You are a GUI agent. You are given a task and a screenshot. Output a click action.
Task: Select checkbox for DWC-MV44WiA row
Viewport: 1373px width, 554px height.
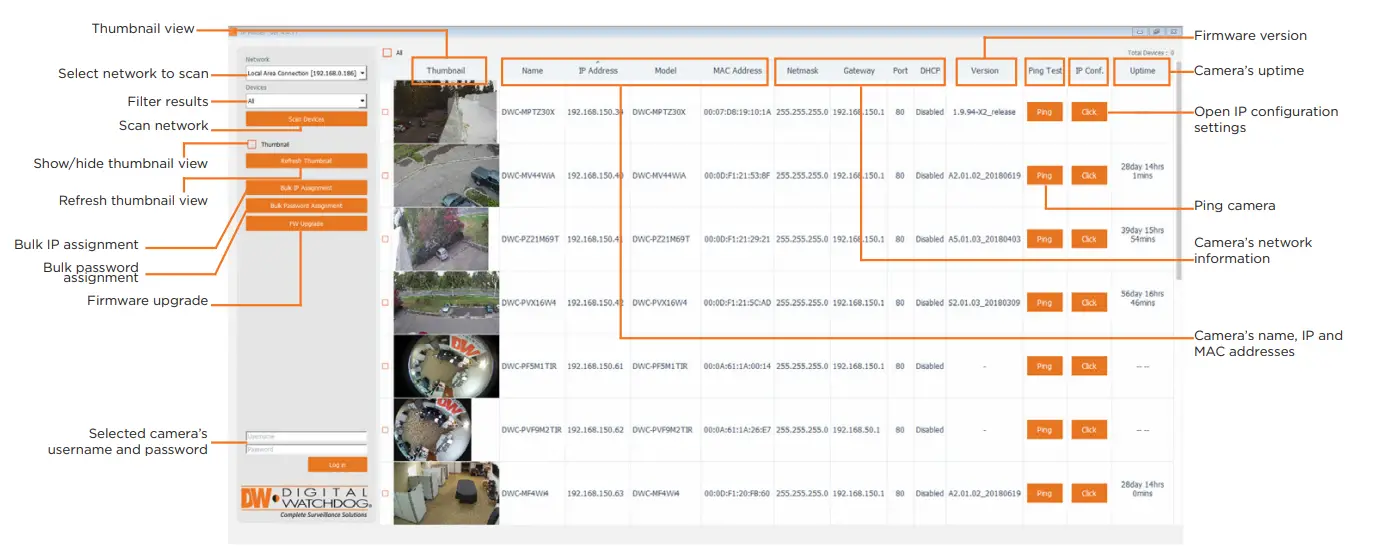385,175
